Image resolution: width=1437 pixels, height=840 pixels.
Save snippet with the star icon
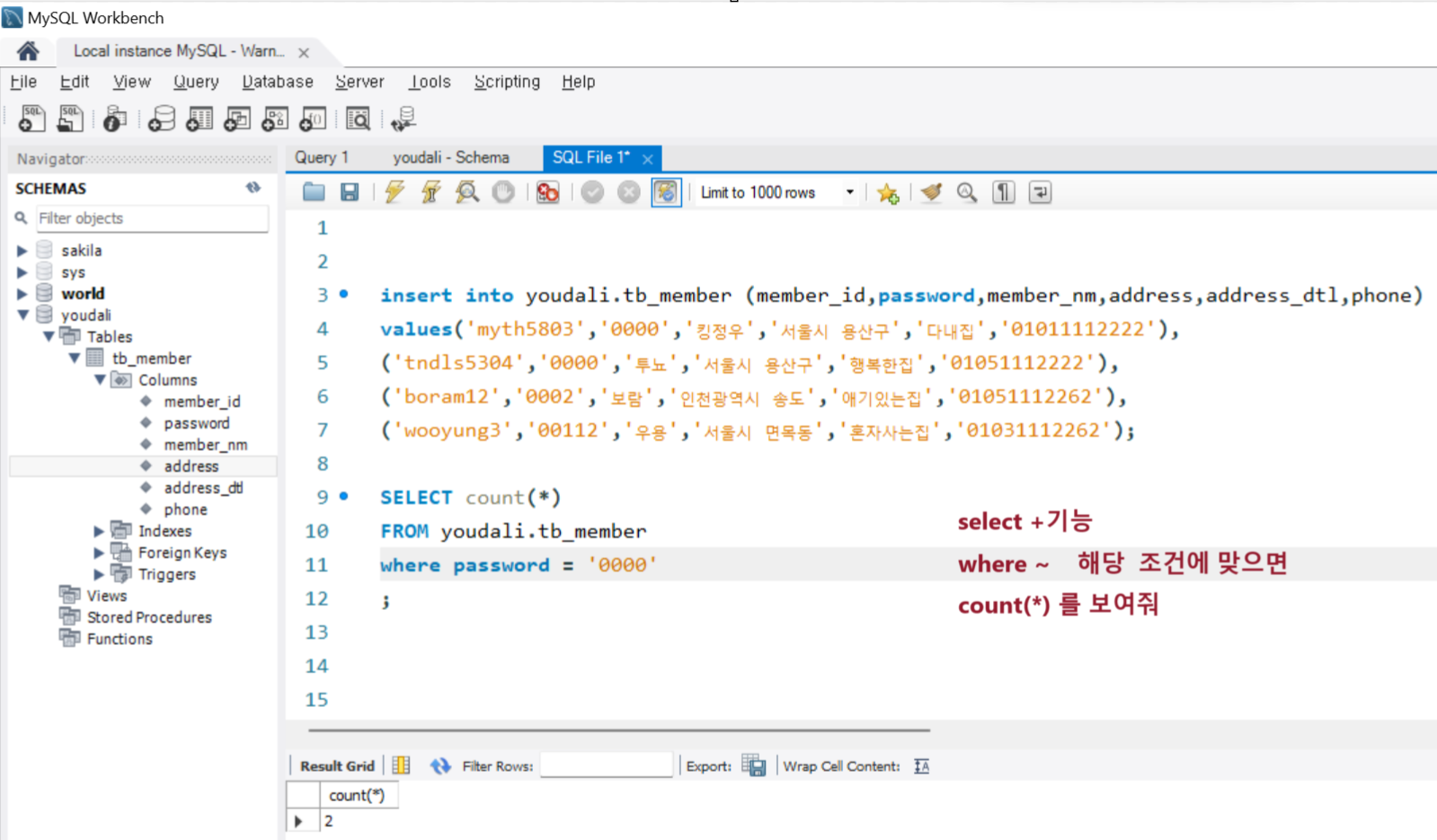coord(888,192)
